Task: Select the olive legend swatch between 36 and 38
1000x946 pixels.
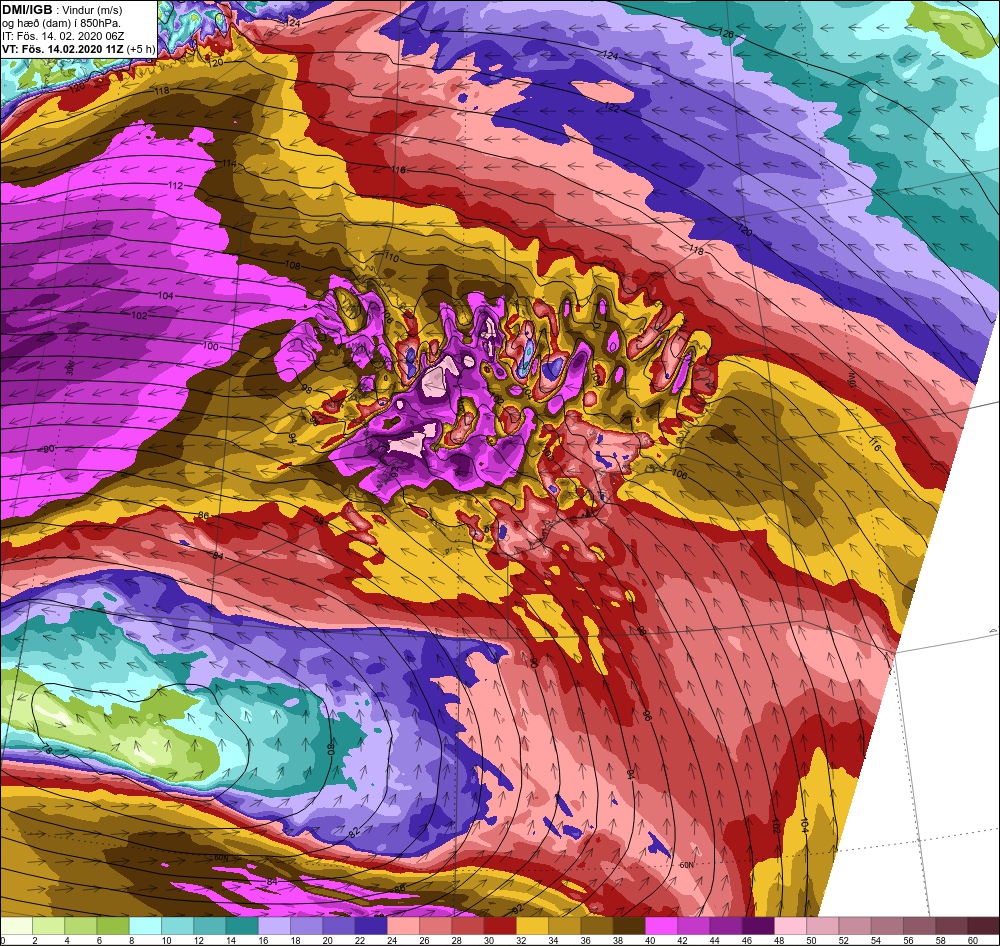Action: (x=598, y=926)
